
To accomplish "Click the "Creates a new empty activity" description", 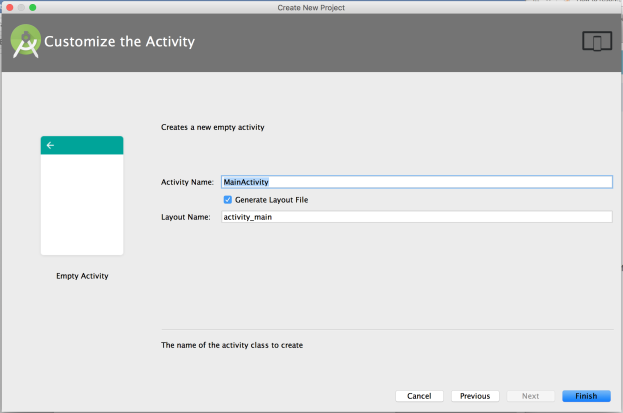I will point(219,128).
